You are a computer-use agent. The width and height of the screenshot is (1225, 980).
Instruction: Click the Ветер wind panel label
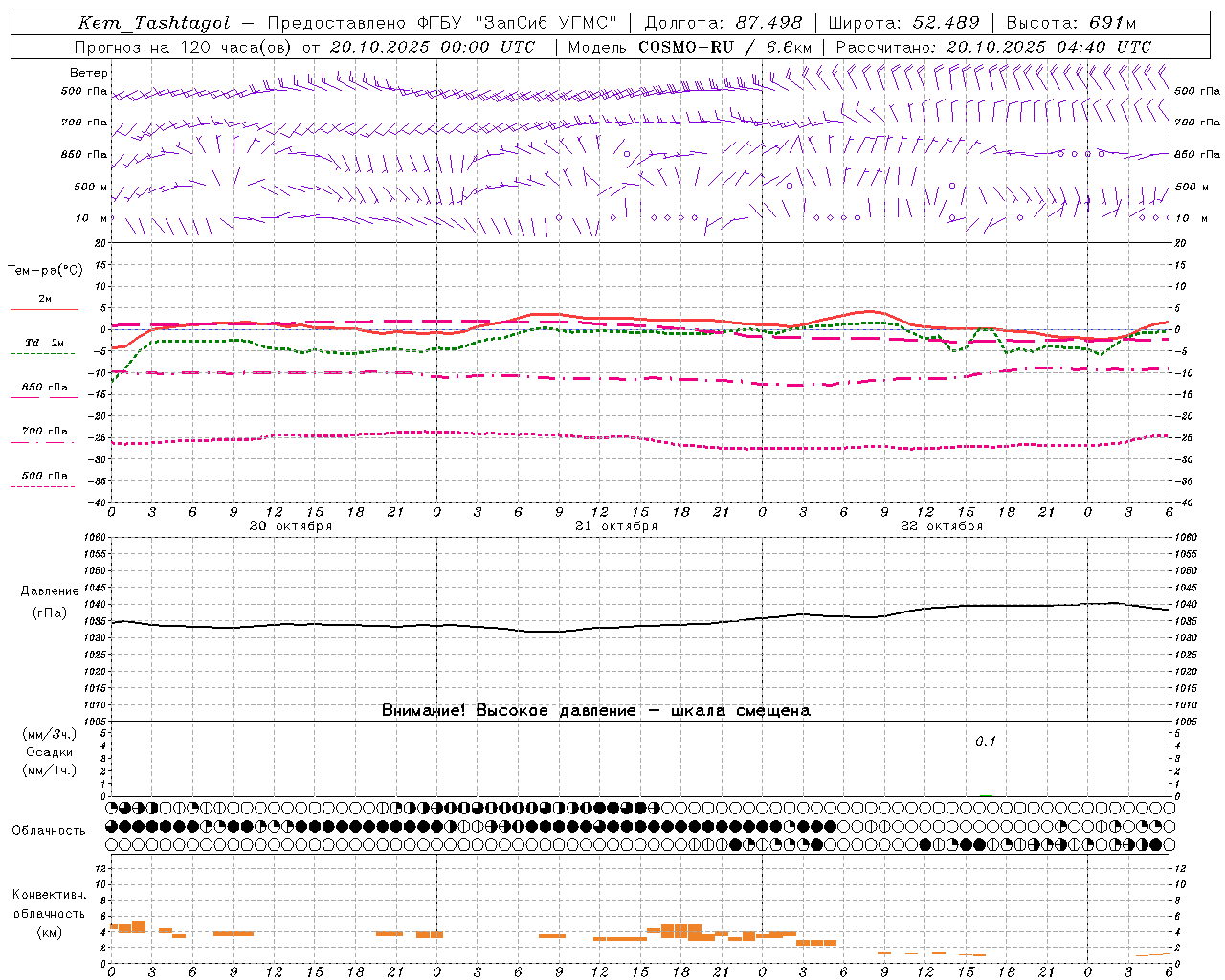click(88, 73)
